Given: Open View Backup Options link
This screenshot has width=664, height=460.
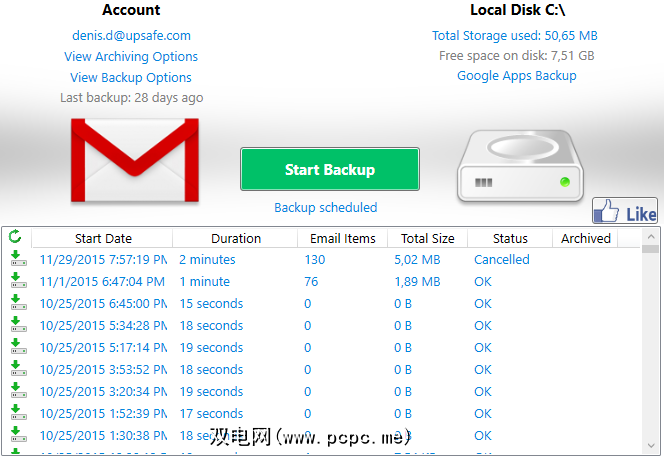Looking at the screenshot, I should coord(131,77).
